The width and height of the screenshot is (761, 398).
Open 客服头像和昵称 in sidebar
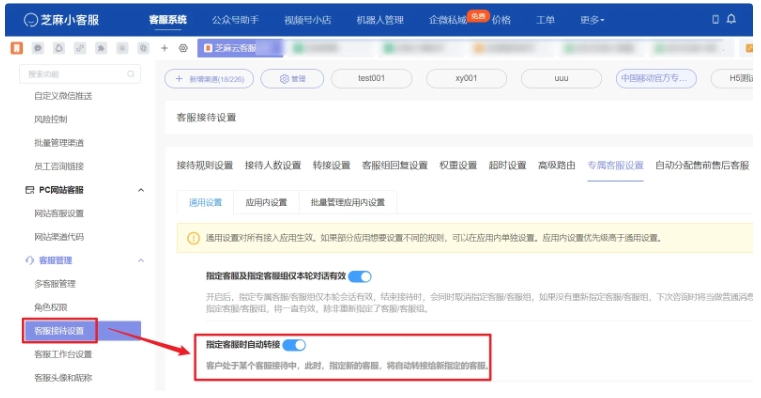coord(63,378)
